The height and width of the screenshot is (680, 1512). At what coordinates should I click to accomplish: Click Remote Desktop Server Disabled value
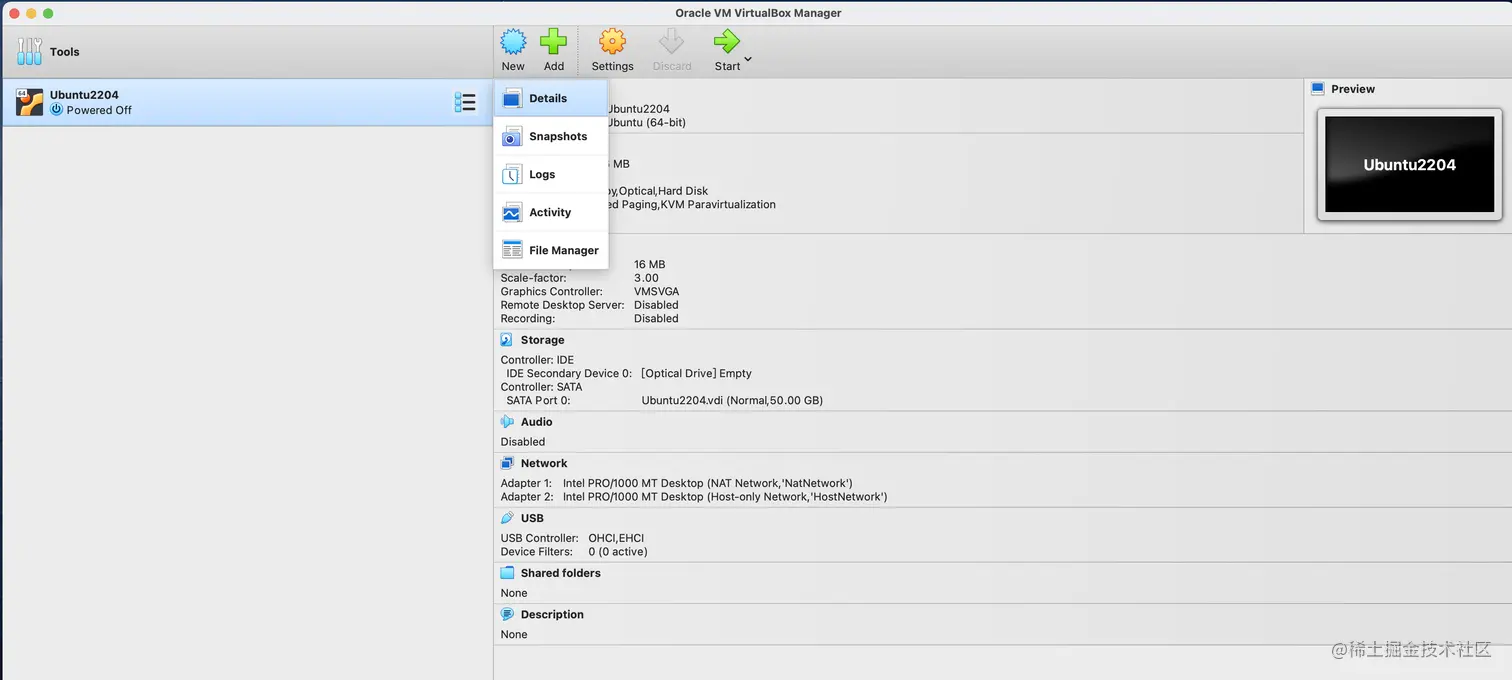656,305
